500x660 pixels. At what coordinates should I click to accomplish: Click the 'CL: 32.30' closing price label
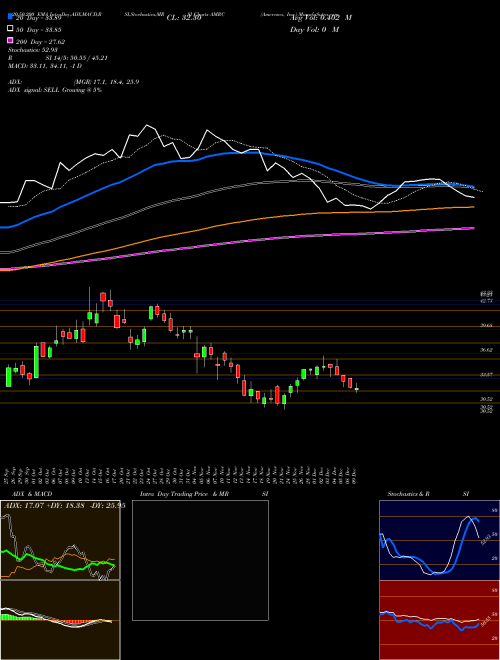pos(184,18)
